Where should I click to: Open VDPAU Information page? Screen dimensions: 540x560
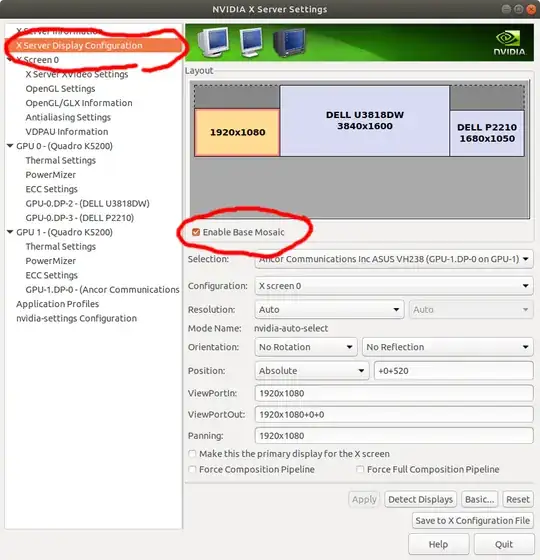(x=67, y=131)
